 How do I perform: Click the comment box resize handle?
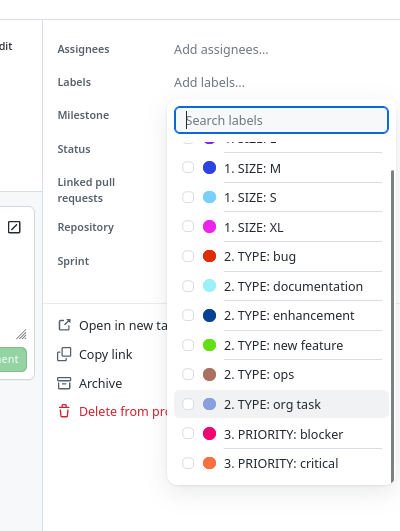point(22,334)
